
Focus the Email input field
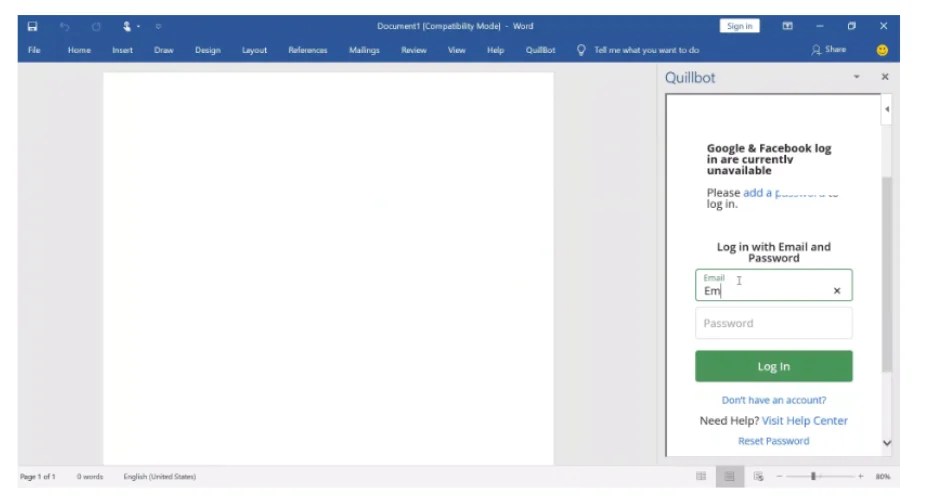point(773,285)
